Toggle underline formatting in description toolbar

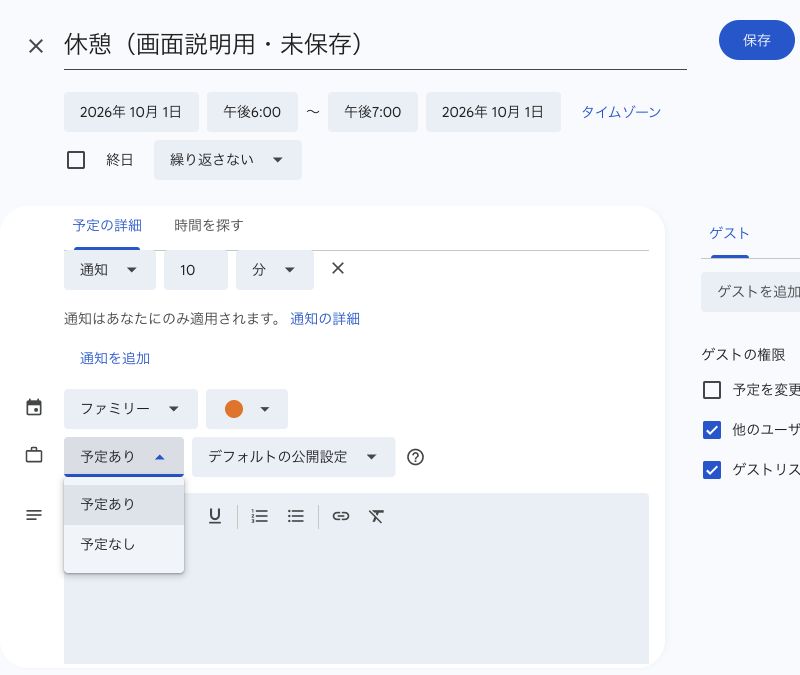[215, 516]
